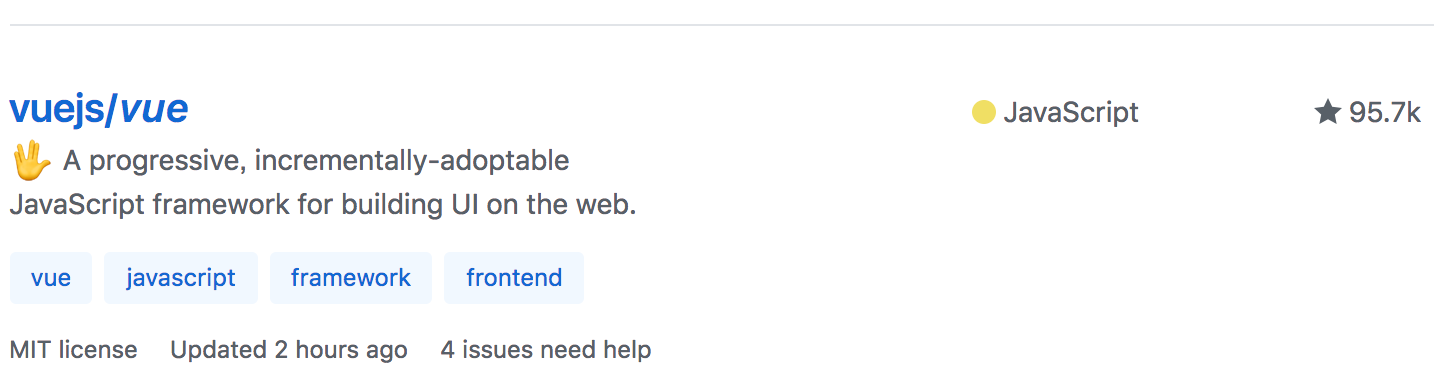Select the 'javascript' topic tag

181,278
